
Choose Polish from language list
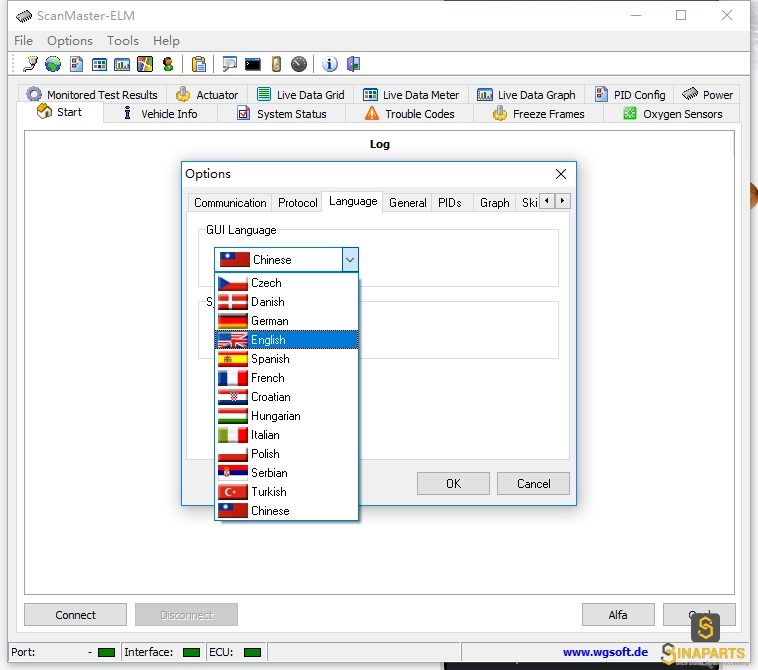click(x=286, y=453)
